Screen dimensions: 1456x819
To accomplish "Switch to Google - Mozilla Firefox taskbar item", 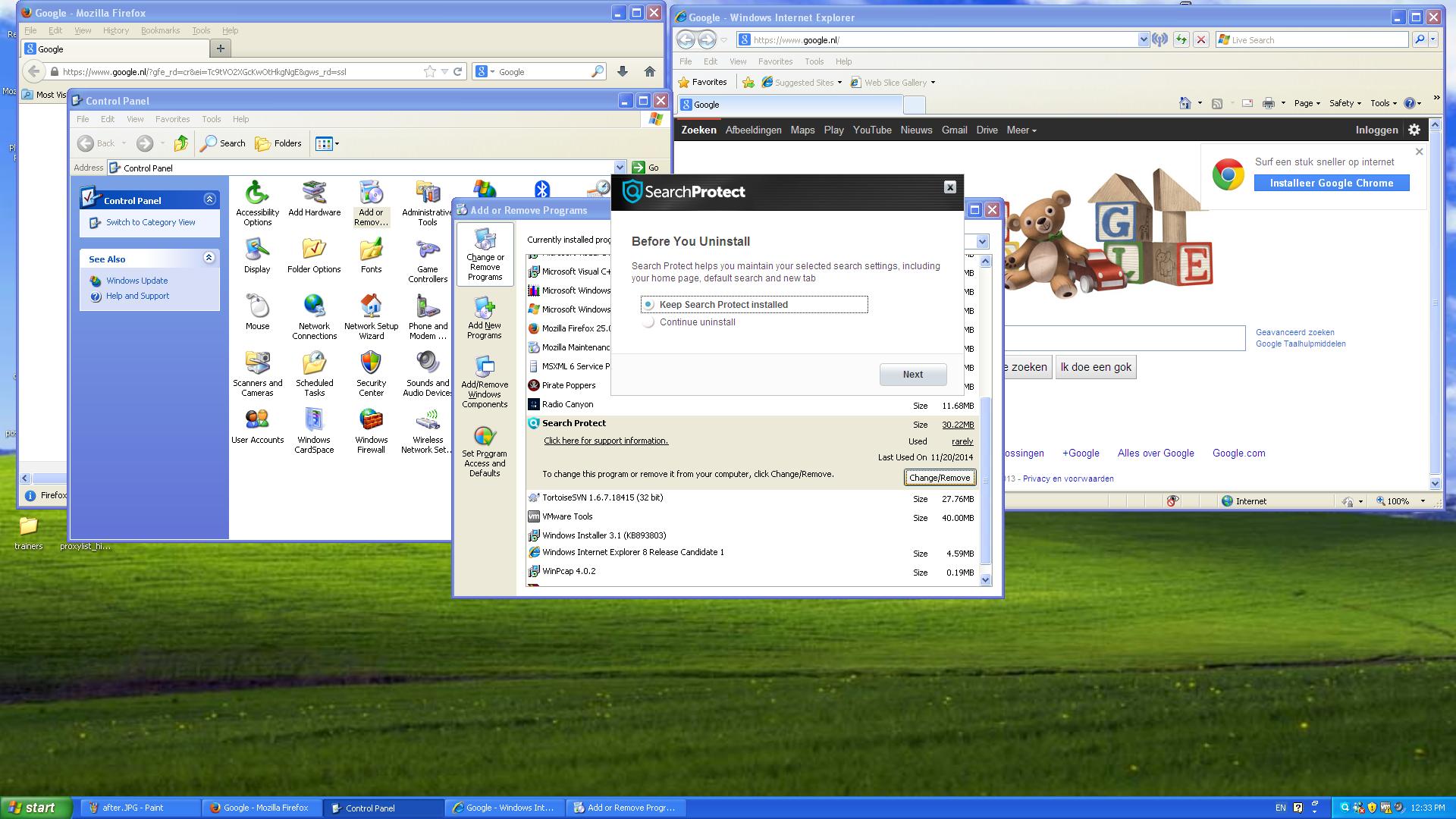I will pyautogui.click(x=262, y=808).
